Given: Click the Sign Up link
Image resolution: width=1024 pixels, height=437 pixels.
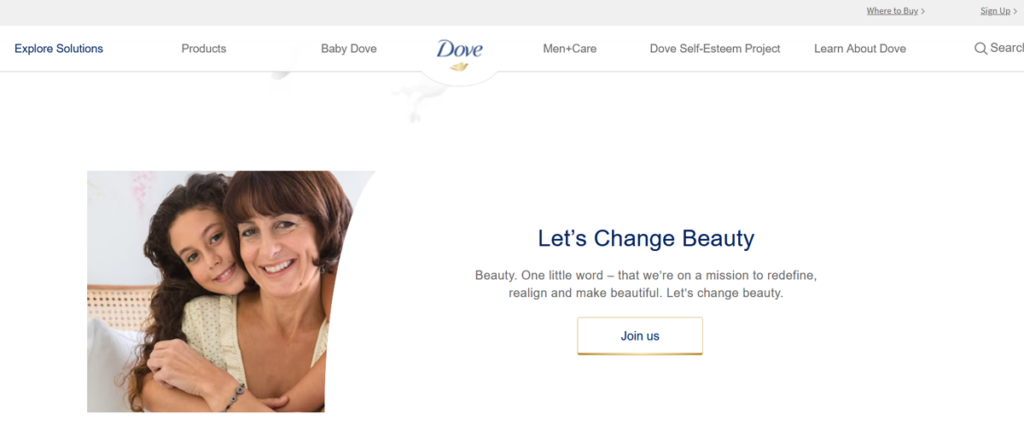Looking at the screenshot, I should coord(995,11).
